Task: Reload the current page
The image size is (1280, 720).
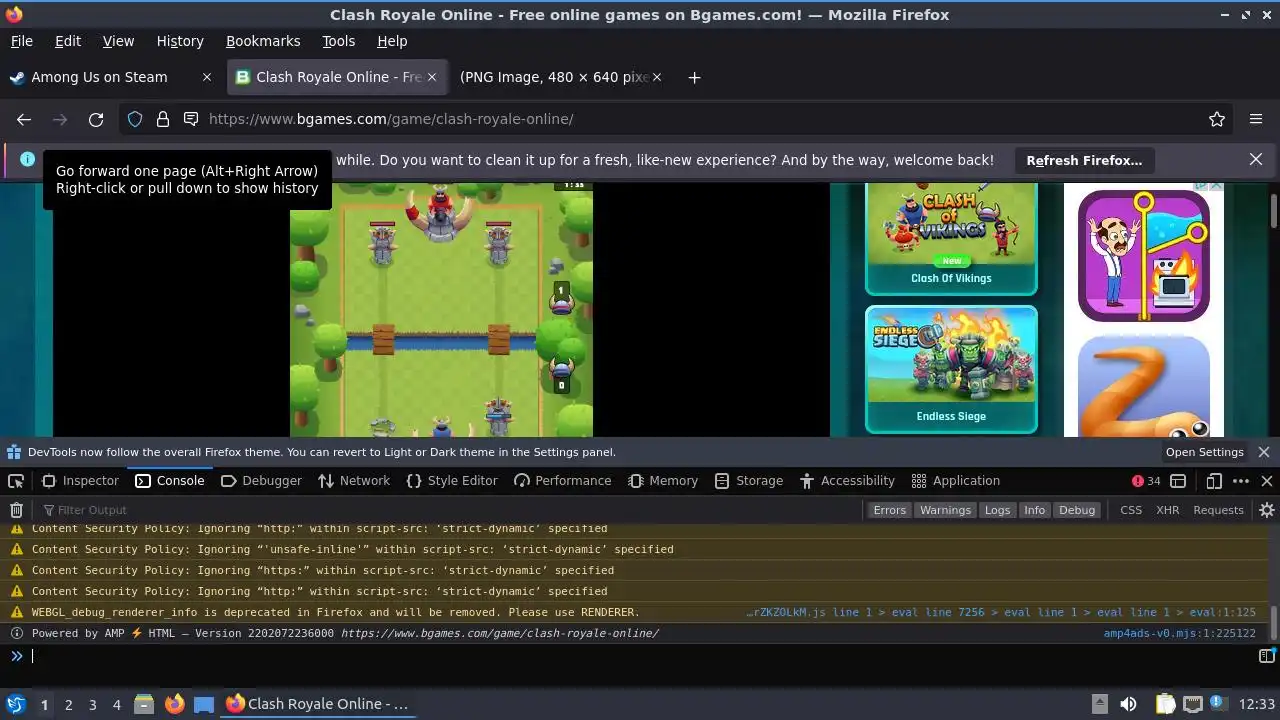Action: point(96,119)
